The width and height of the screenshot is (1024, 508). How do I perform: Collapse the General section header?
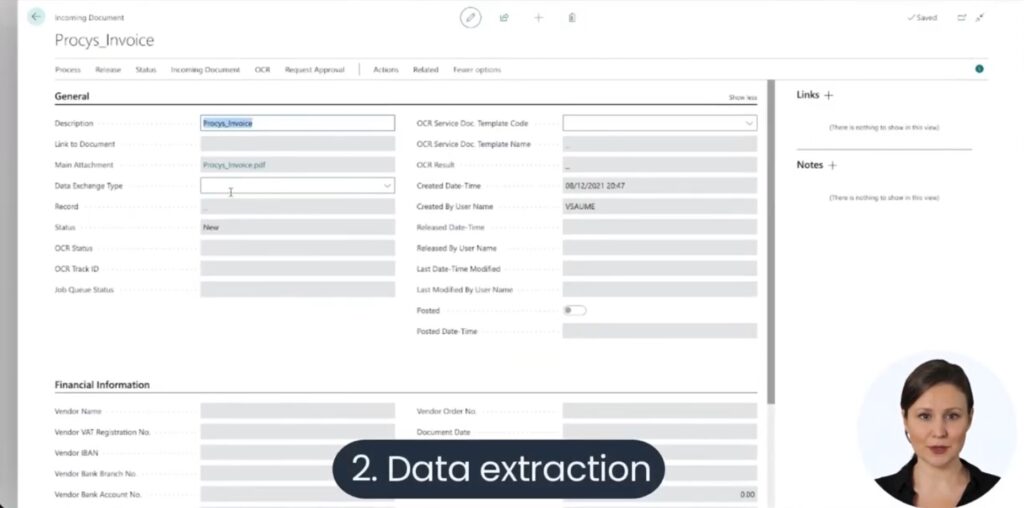72,96
